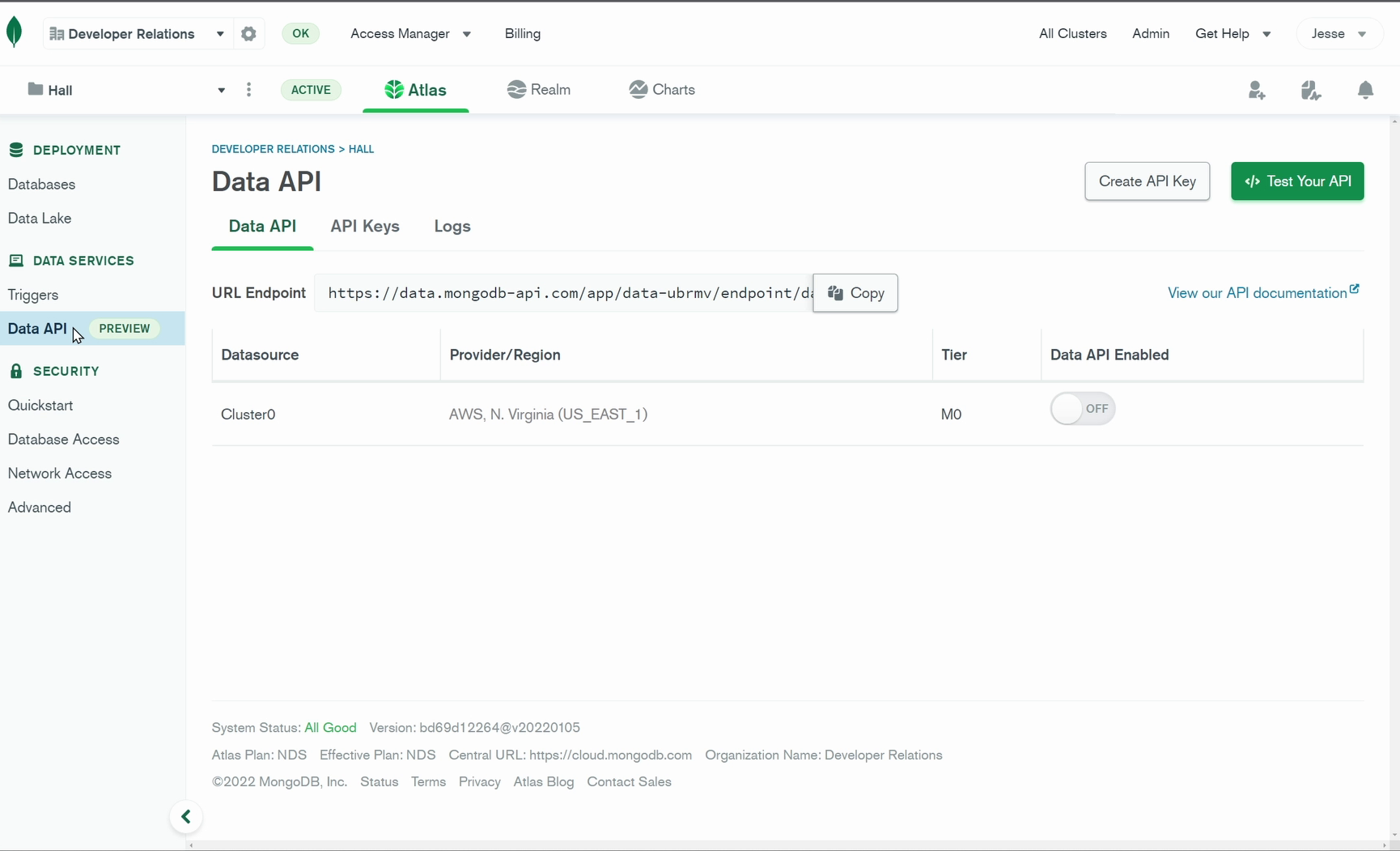The width and height of the screenshot is (1400, 851).
Task: Copy the URL endpoint
Action: pyautogui.click(x=855, y=293)
